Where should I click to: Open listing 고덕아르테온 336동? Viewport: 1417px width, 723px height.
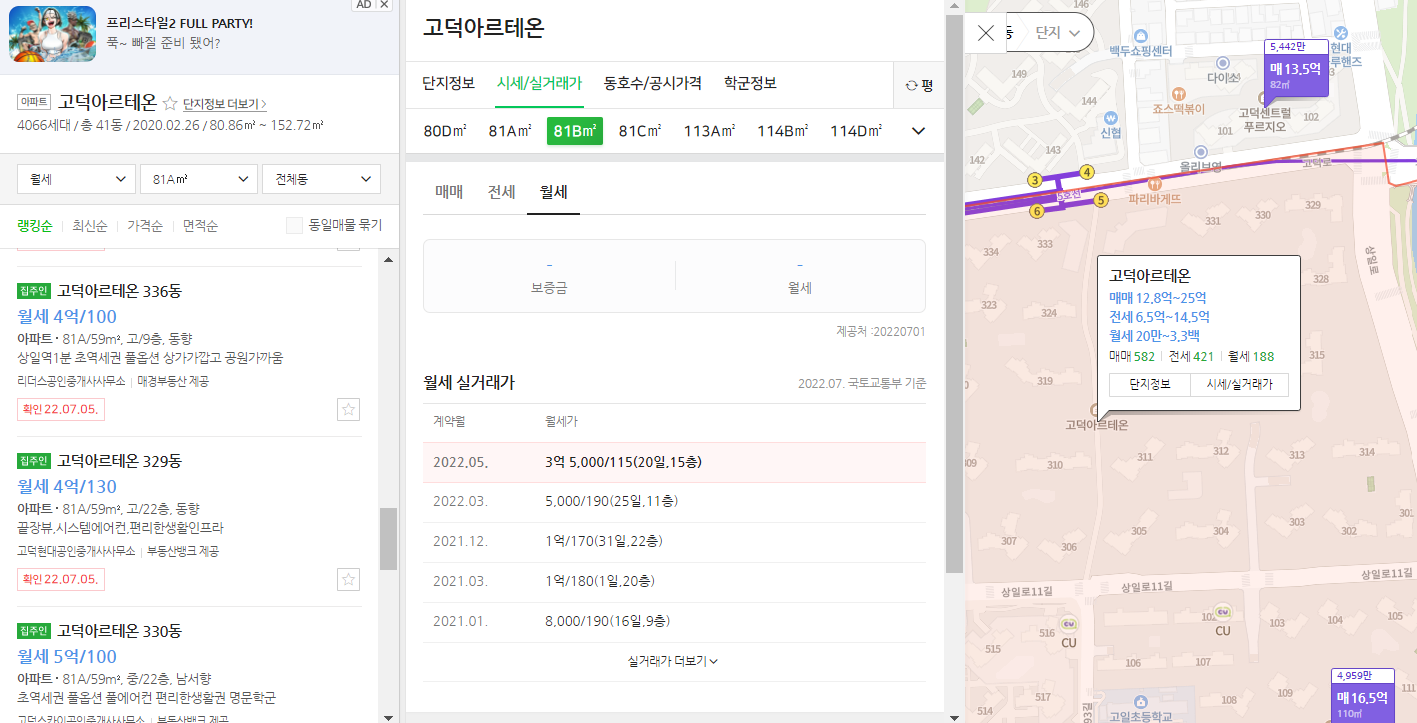(119, 291)
